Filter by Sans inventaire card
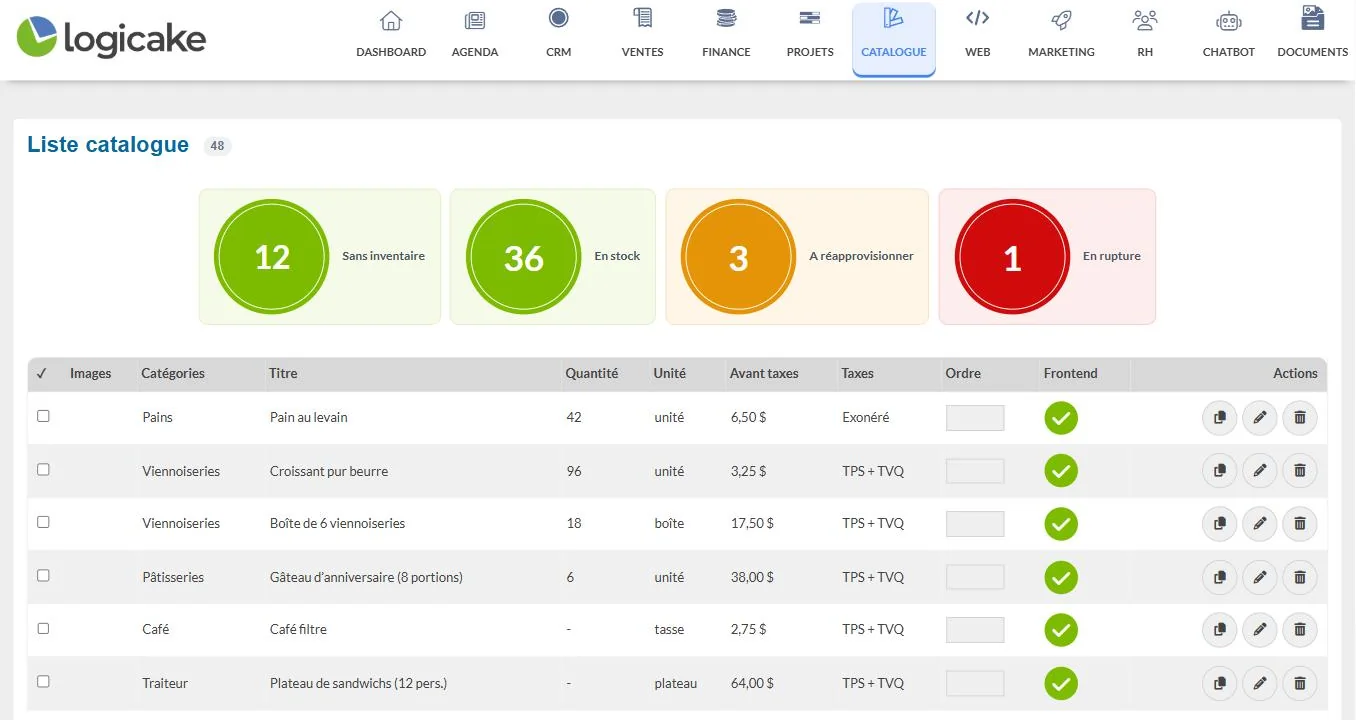The image size is (1356, 720). (x=320, y=257)
